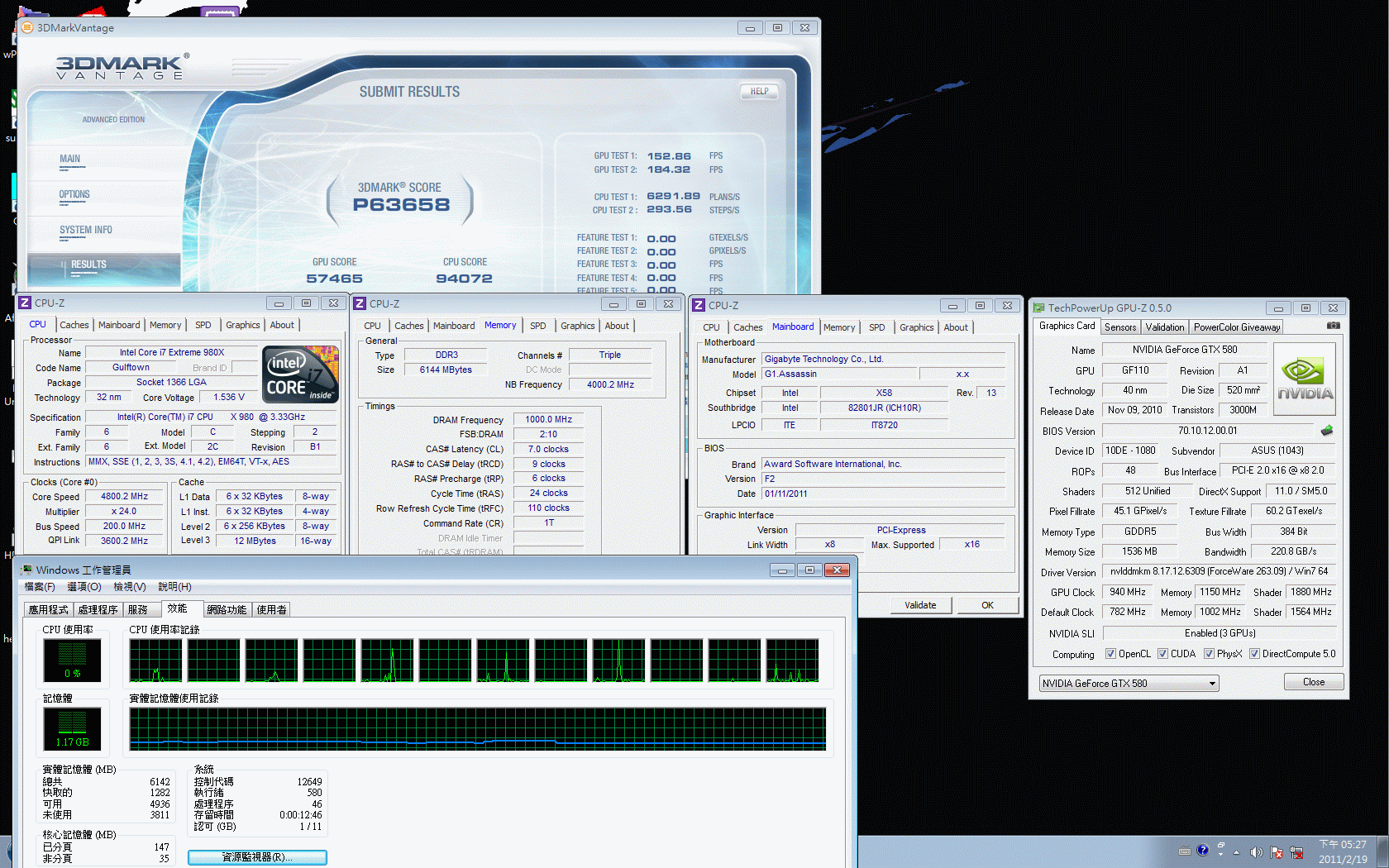Image resolution: width=1389 pixels, height=868 pixels.
Task: Click the 3DMARK Vantage logo
Action: click(122, 66)
